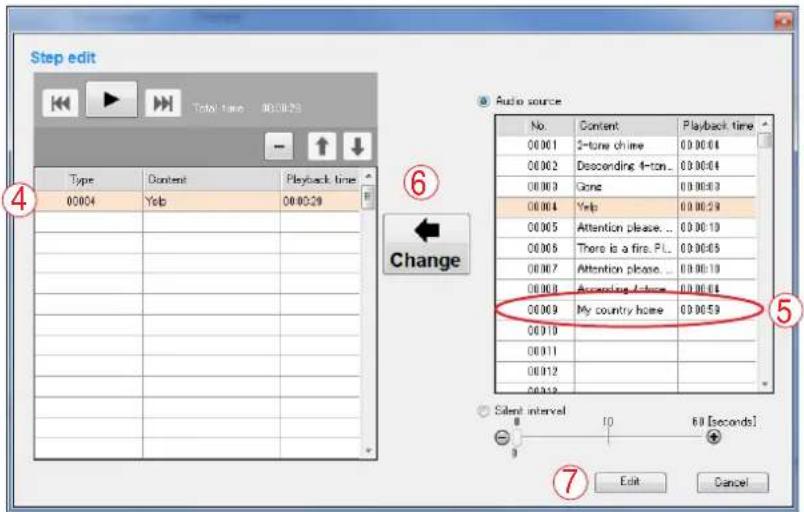This screenshot has width=804, height=512.
Task: Remove step with the minus button
Action: pos(279,146)
